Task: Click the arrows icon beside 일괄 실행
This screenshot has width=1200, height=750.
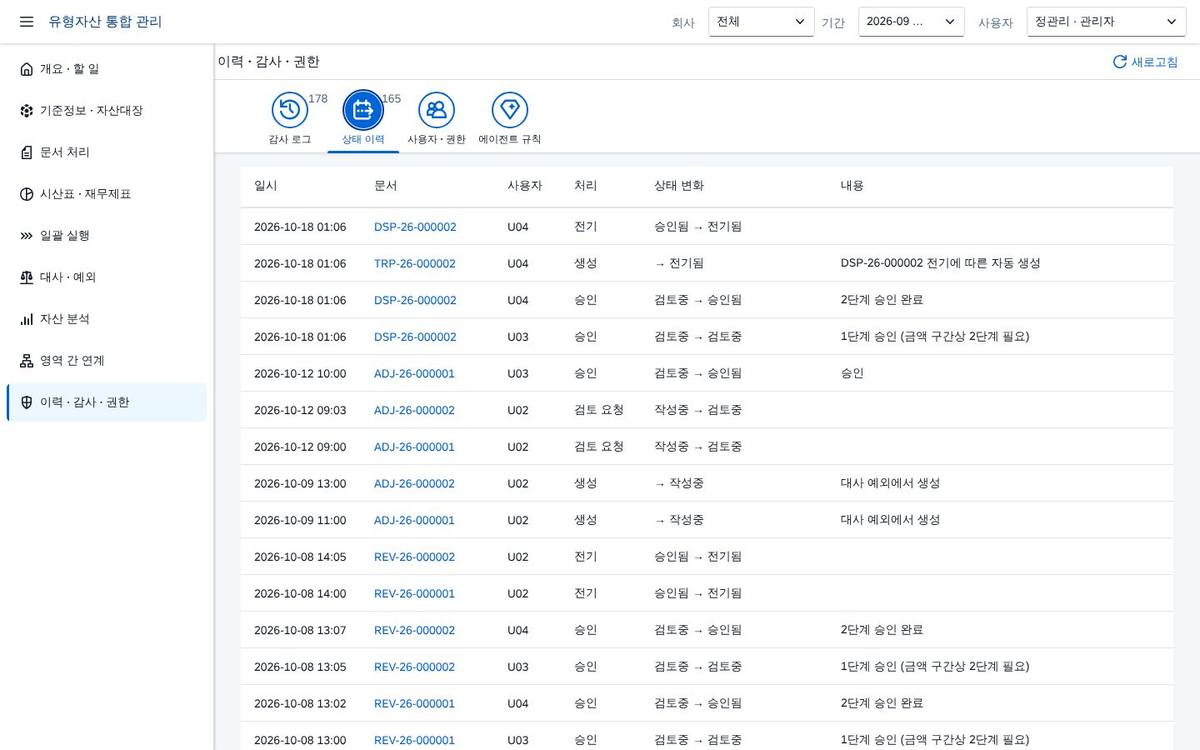Action: click(27, 236)
